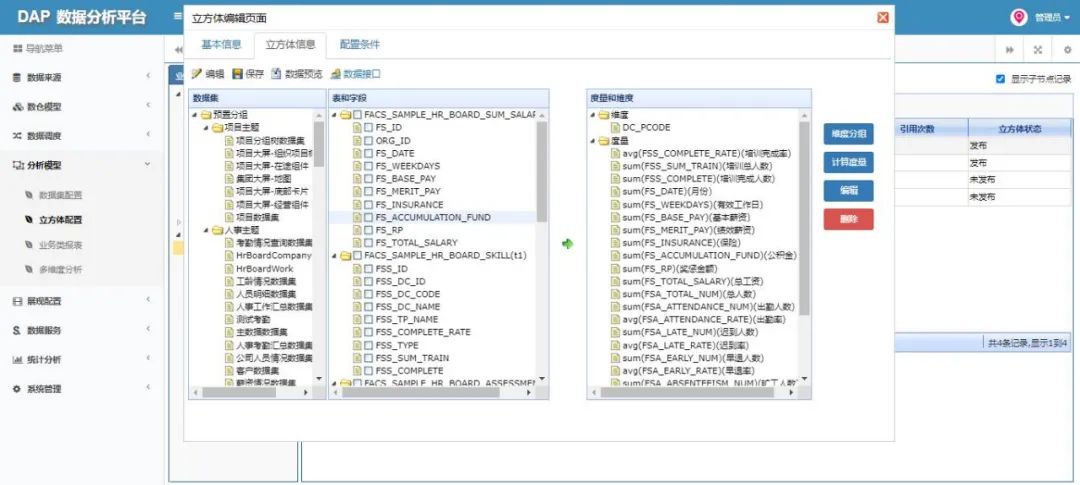Click the file icon beside sum(FS_RP)
The width and height of the screenshot is (1080, 485).
tap(615, 269)
